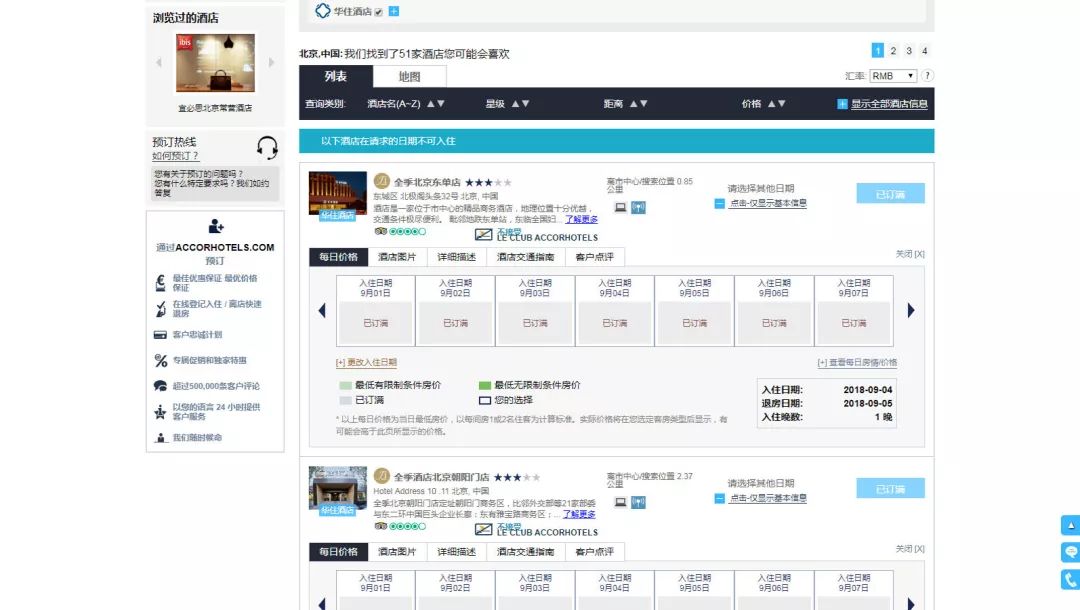1080x610 pixels.
Task: Show previous viewed hotel in sidebar carousel
Action: tap(159, 63)
